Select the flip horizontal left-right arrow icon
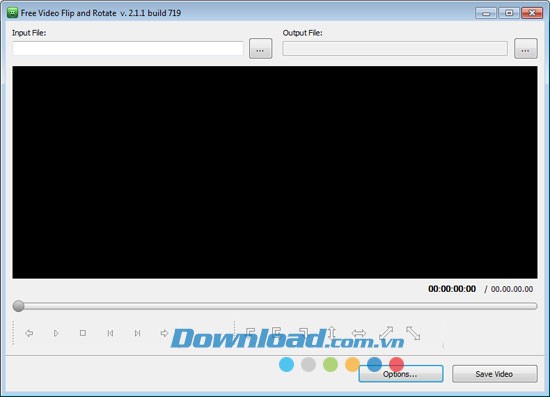 coord(358,333)
